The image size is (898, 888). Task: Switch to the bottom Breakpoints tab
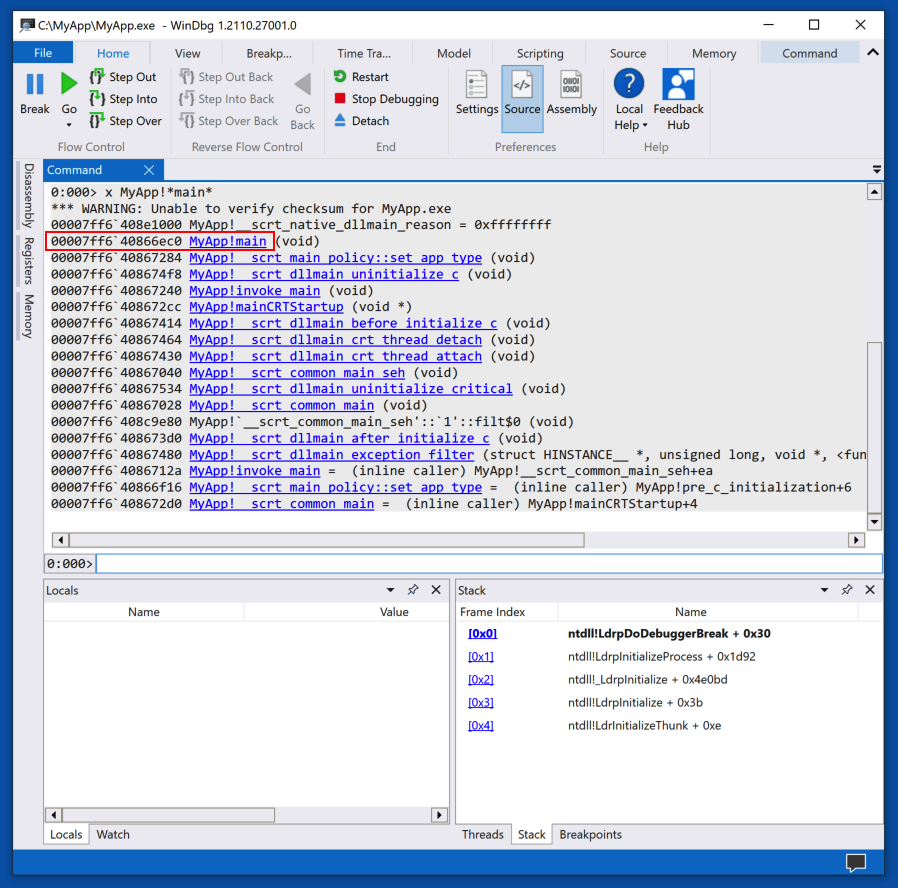[590, 834]
